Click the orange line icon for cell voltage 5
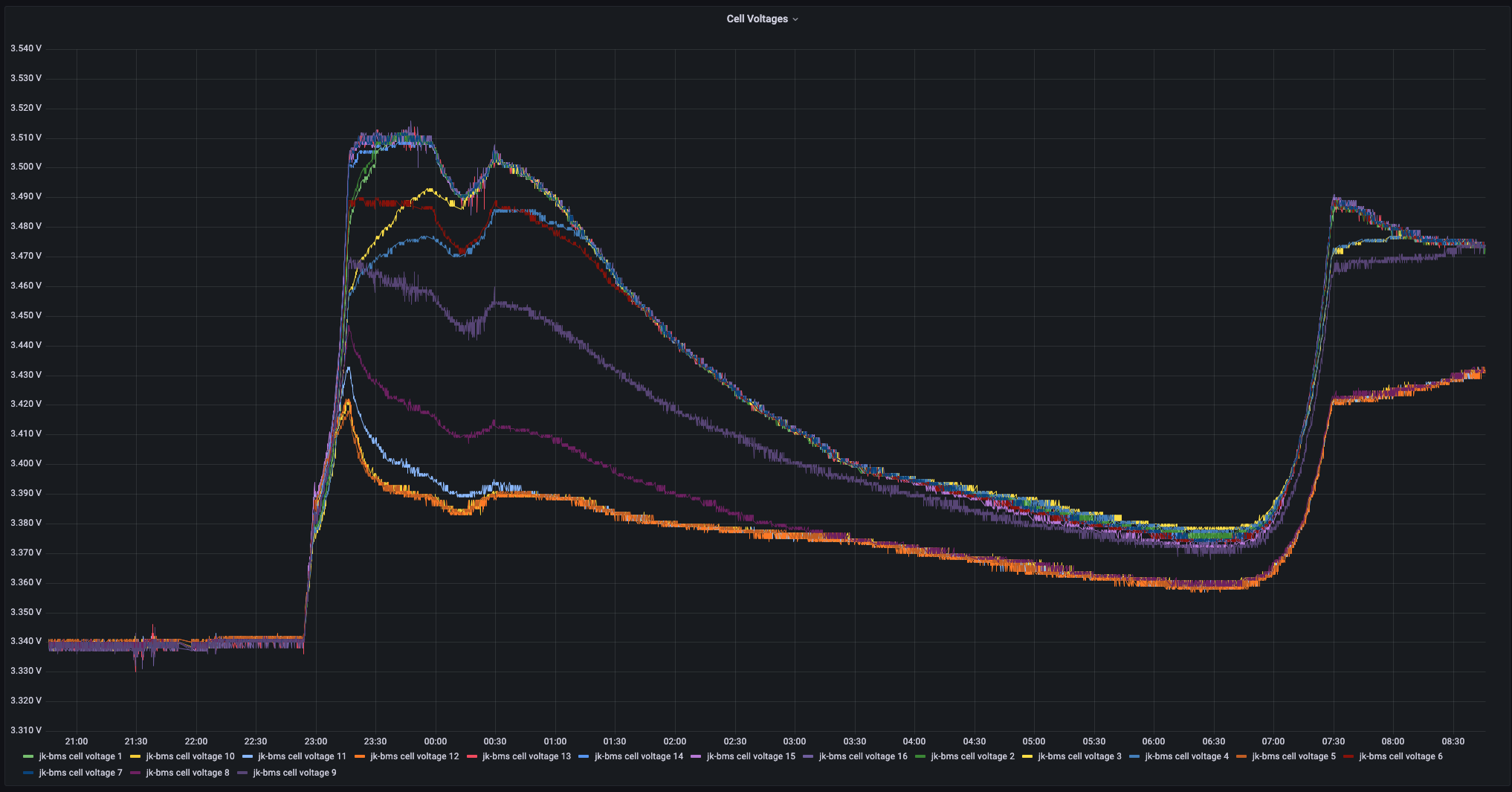 click(1241, 756)
